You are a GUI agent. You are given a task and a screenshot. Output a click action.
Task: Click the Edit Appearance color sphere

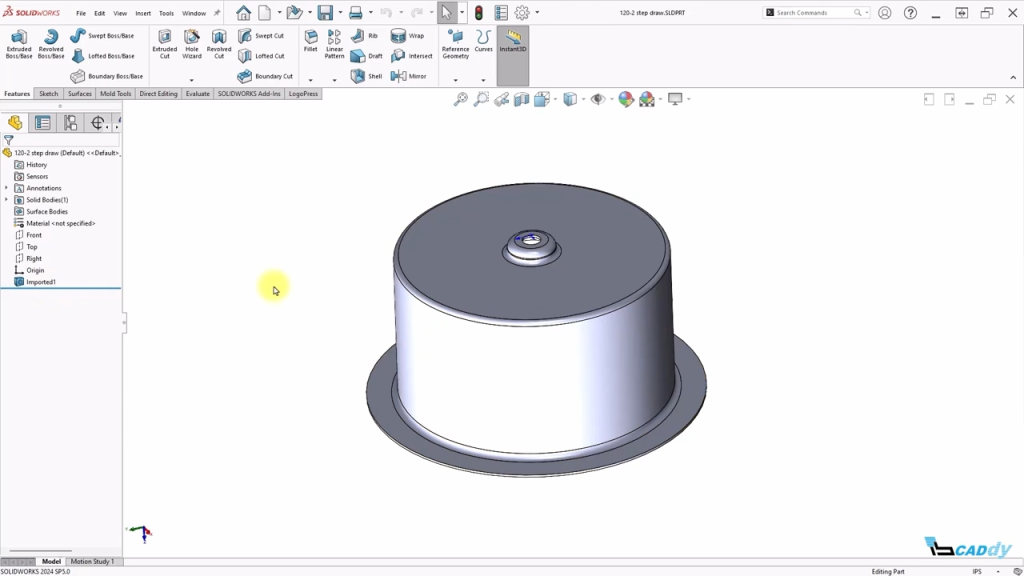point(626,99)
